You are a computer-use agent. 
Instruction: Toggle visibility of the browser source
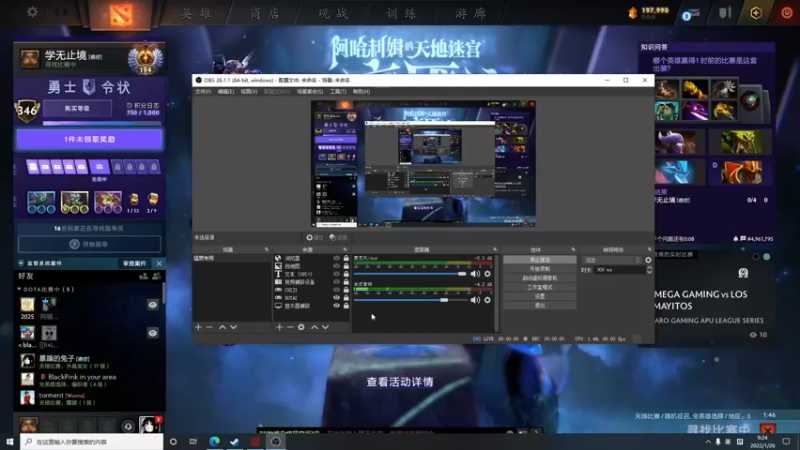[x=336, y=258]
